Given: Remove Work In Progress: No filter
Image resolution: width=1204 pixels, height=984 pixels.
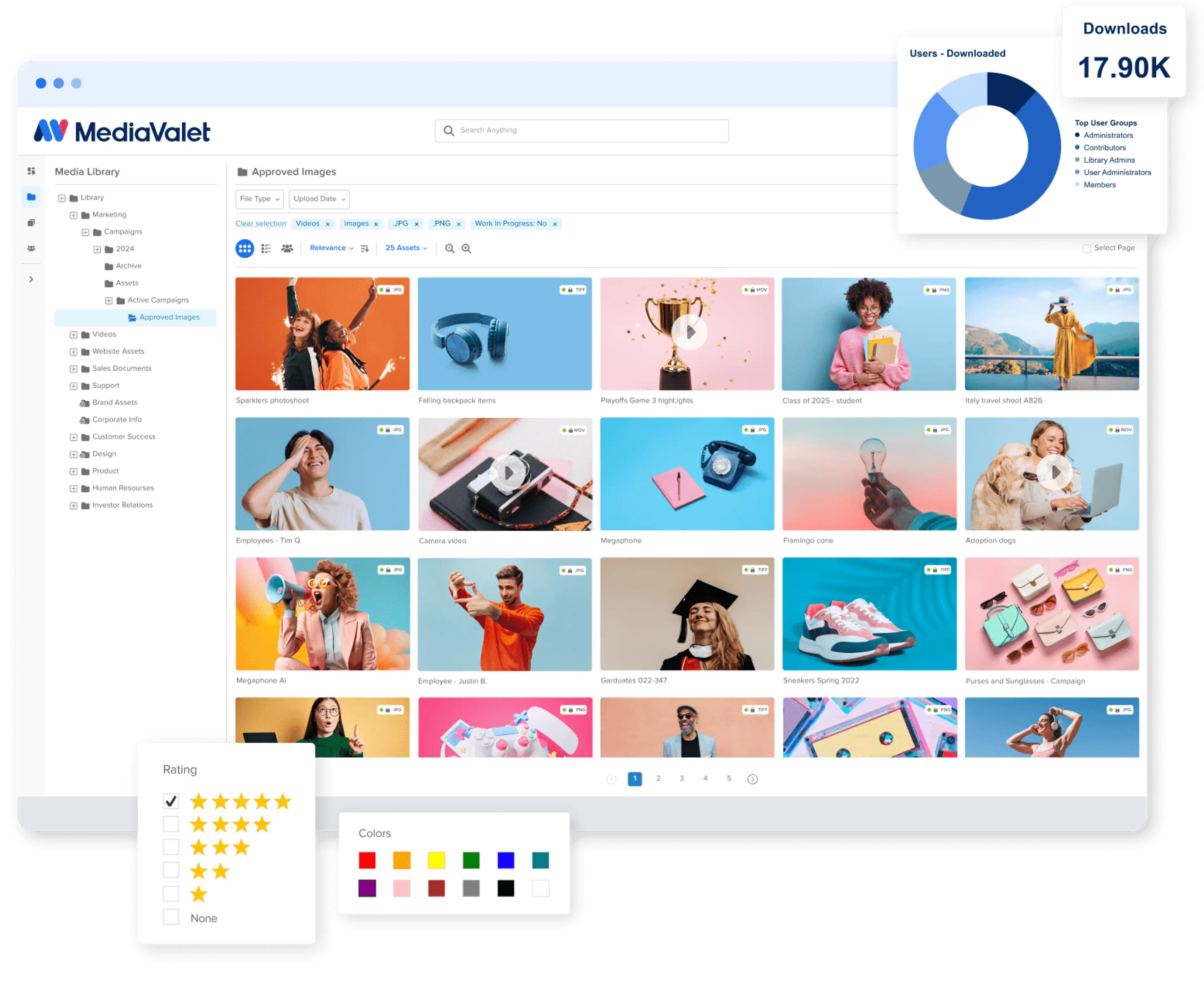Looking at the screenshot, I should [555, 224].
